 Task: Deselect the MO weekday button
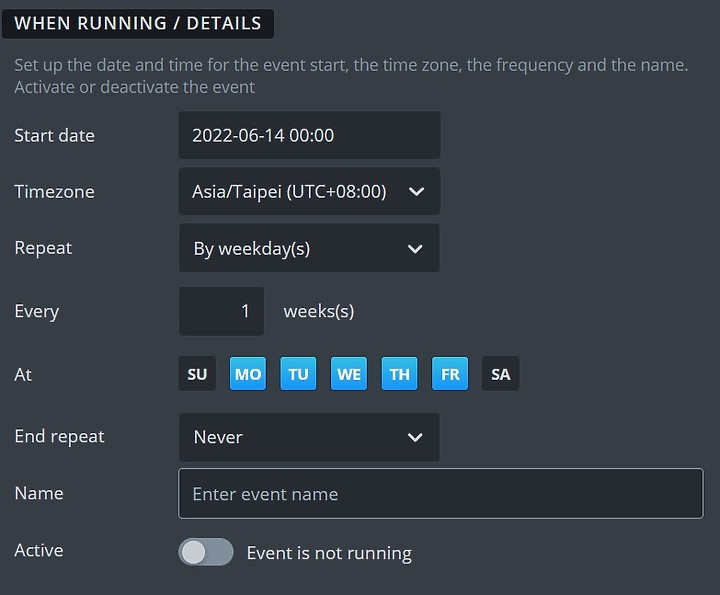click(248, 374)
